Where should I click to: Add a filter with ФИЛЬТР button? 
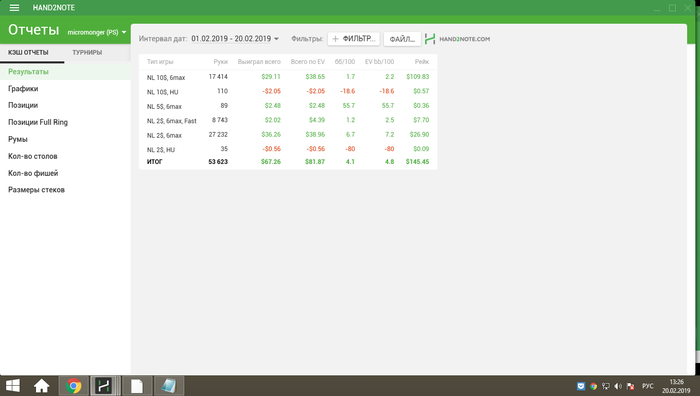click(x=354, y=39)
